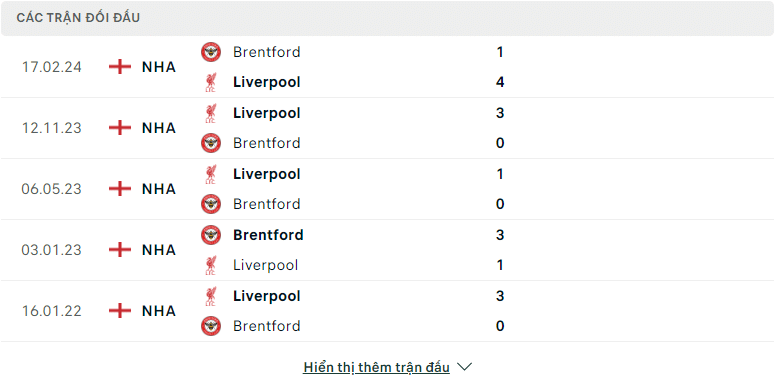Select NHA league label for 12.11.23

159,128
